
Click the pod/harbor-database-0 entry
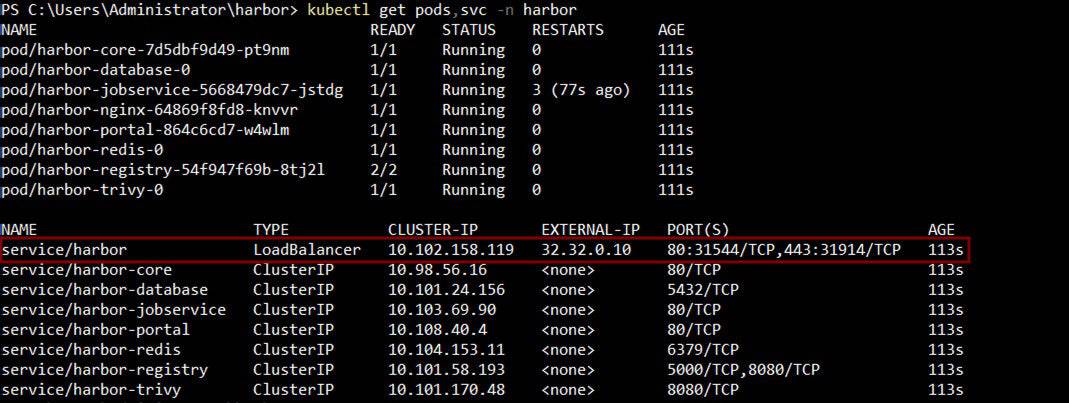[x=96, y=70]
